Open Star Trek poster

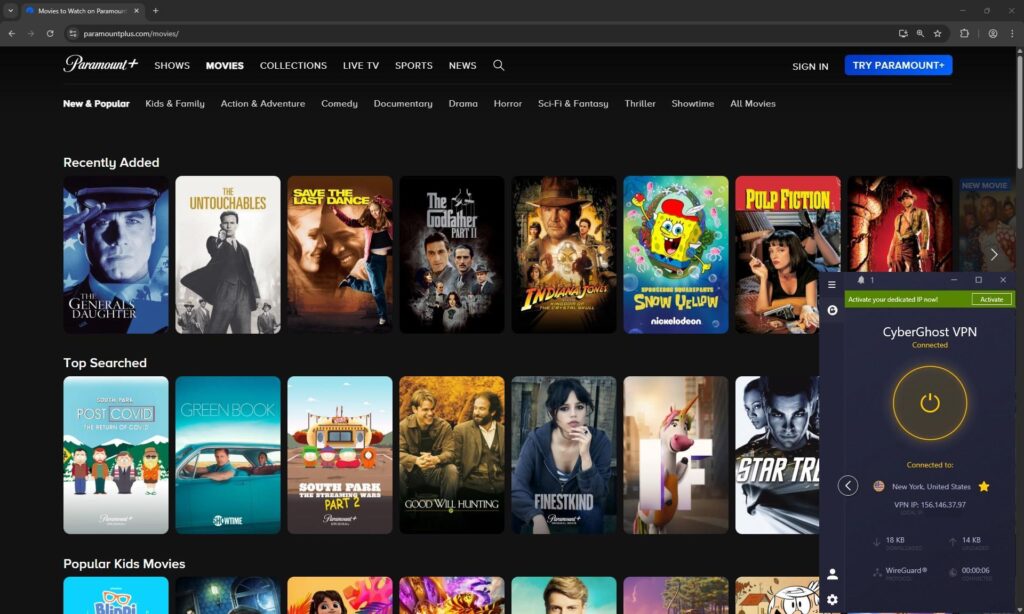pos(777,455)
